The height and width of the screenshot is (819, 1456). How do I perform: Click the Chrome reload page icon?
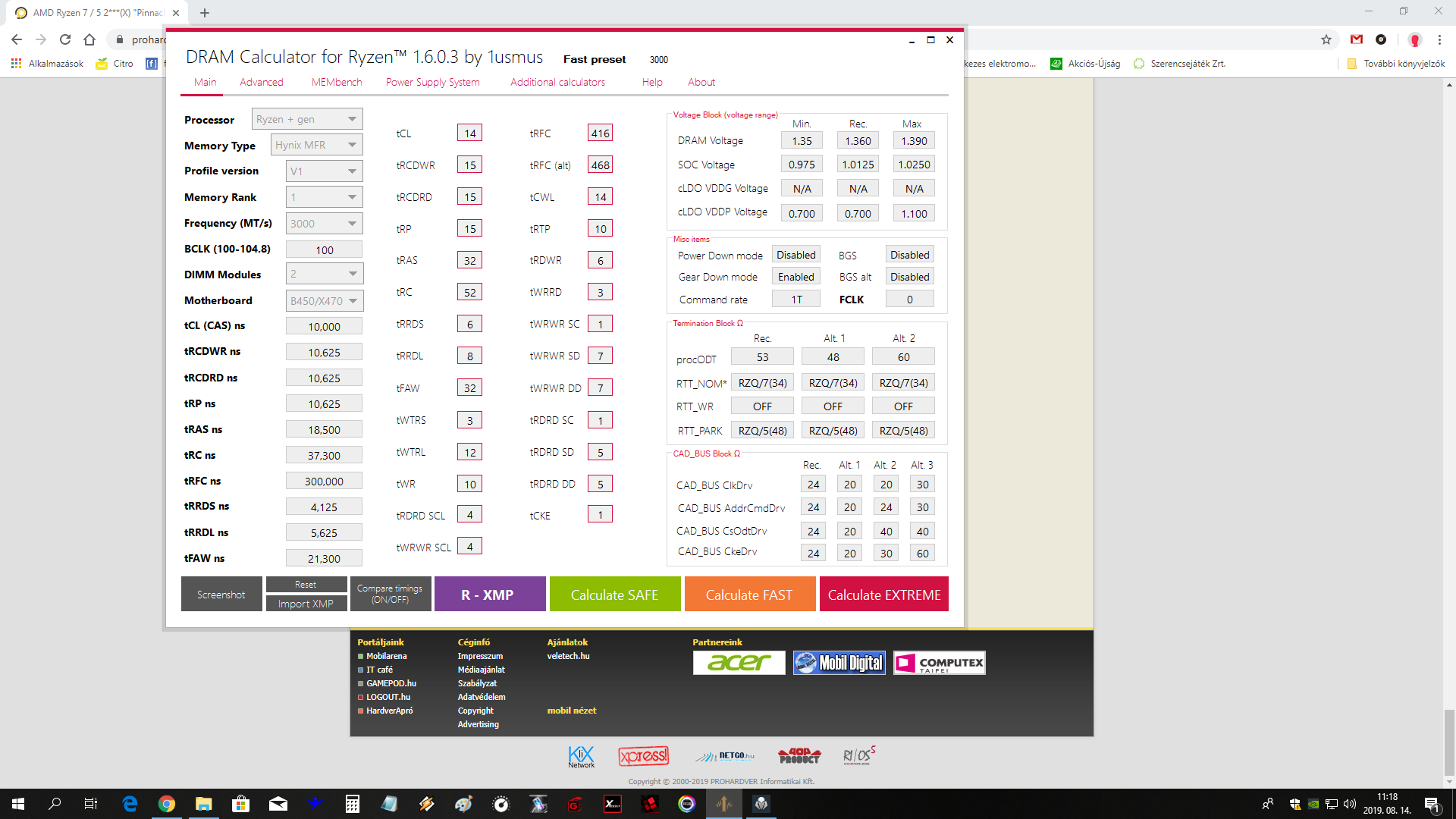click(x=65, y=39)
